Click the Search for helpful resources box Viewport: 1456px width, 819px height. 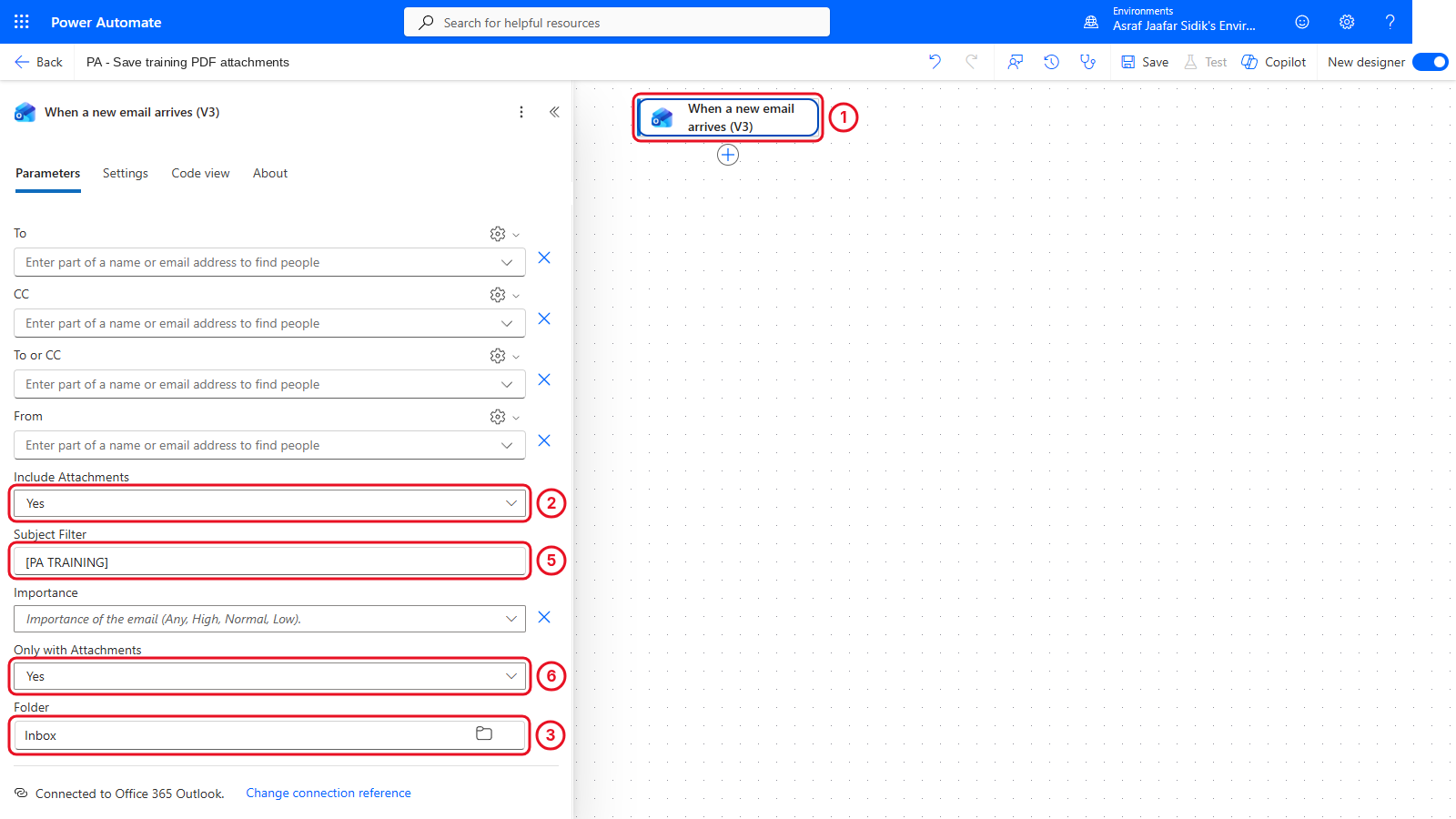click(x=617, y=23)
